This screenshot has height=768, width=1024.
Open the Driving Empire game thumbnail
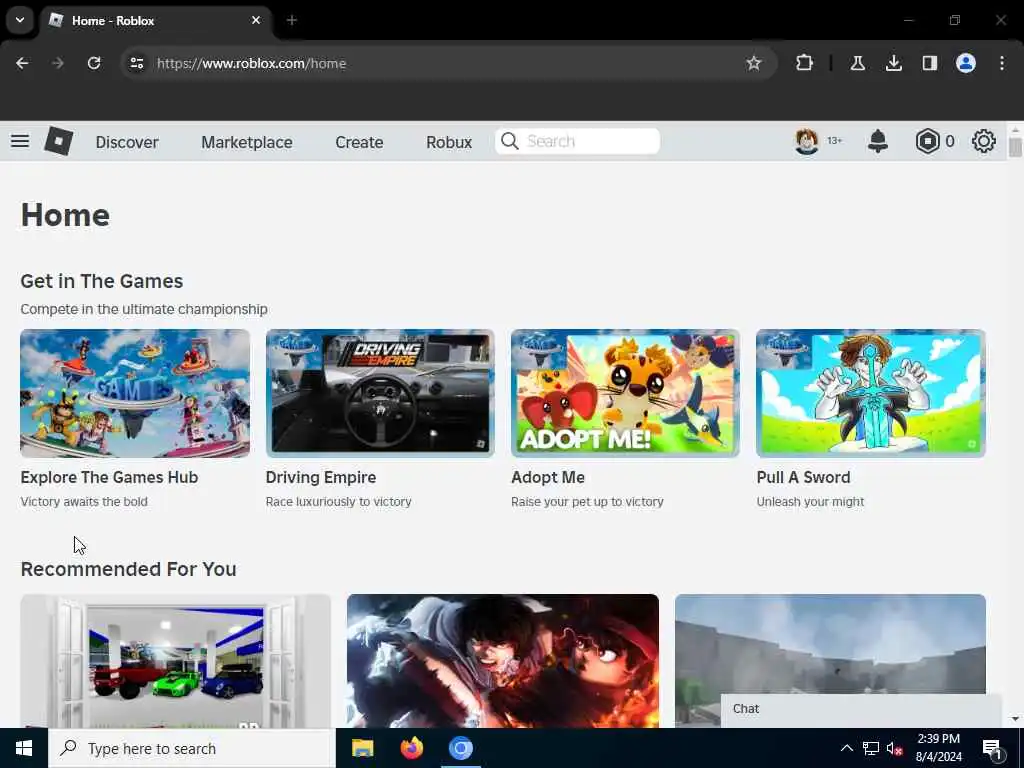380,393
